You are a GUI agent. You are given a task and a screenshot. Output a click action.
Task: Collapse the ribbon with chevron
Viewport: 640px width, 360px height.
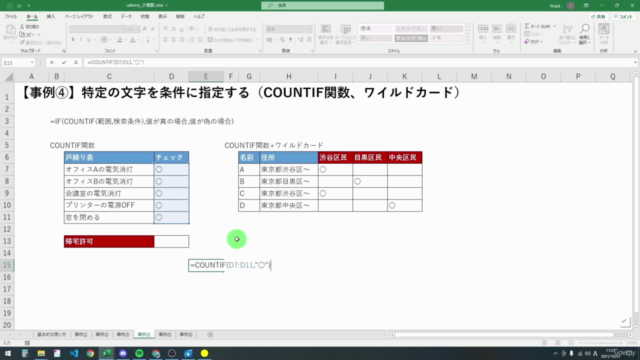coord(635,51)
